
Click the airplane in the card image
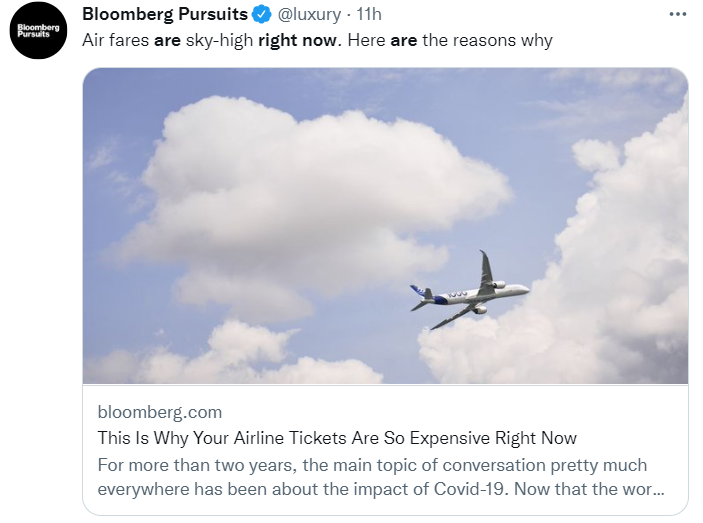[469, 290]
